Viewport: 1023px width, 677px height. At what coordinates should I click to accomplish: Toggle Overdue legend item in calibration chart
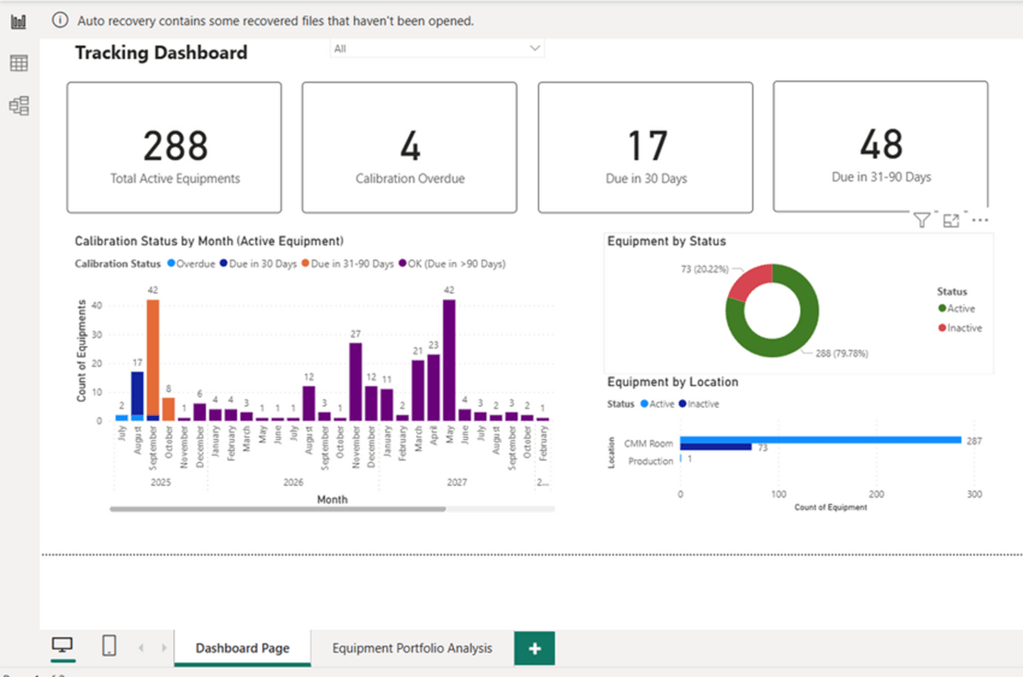click(x=193, y=264)
